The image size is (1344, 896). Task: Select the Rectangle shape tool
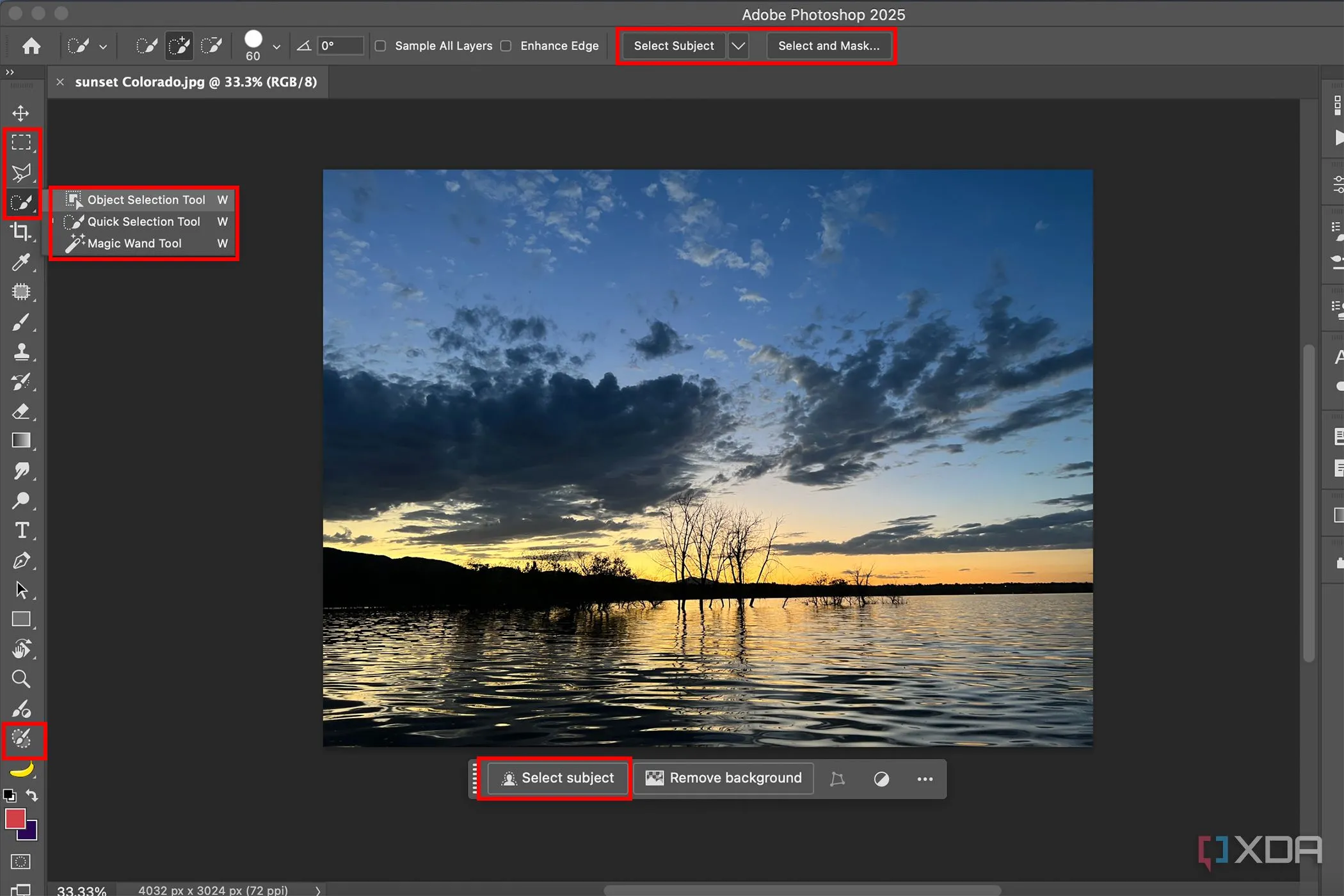tap(21, 619)
